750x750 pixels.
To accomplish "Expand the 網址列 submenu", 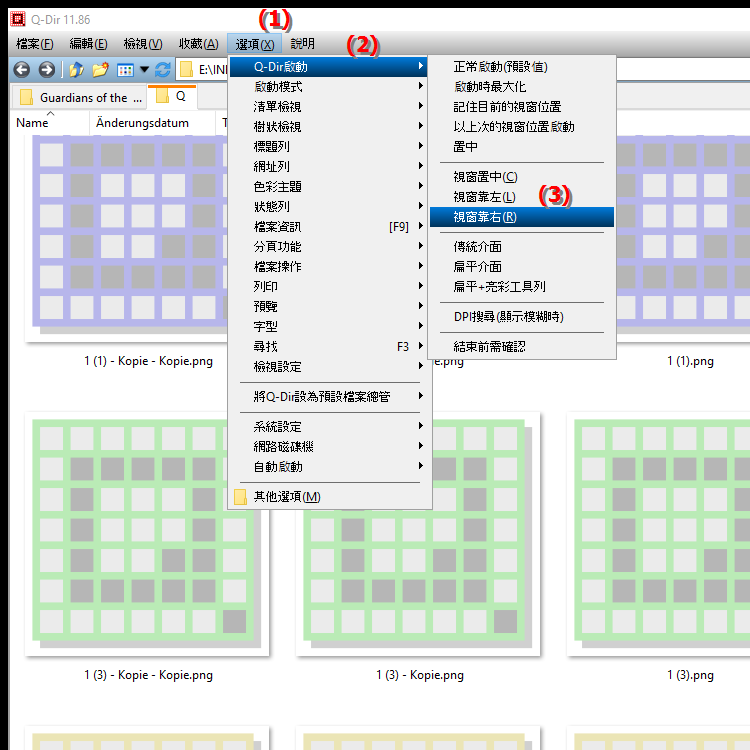I will pos(329,166).
